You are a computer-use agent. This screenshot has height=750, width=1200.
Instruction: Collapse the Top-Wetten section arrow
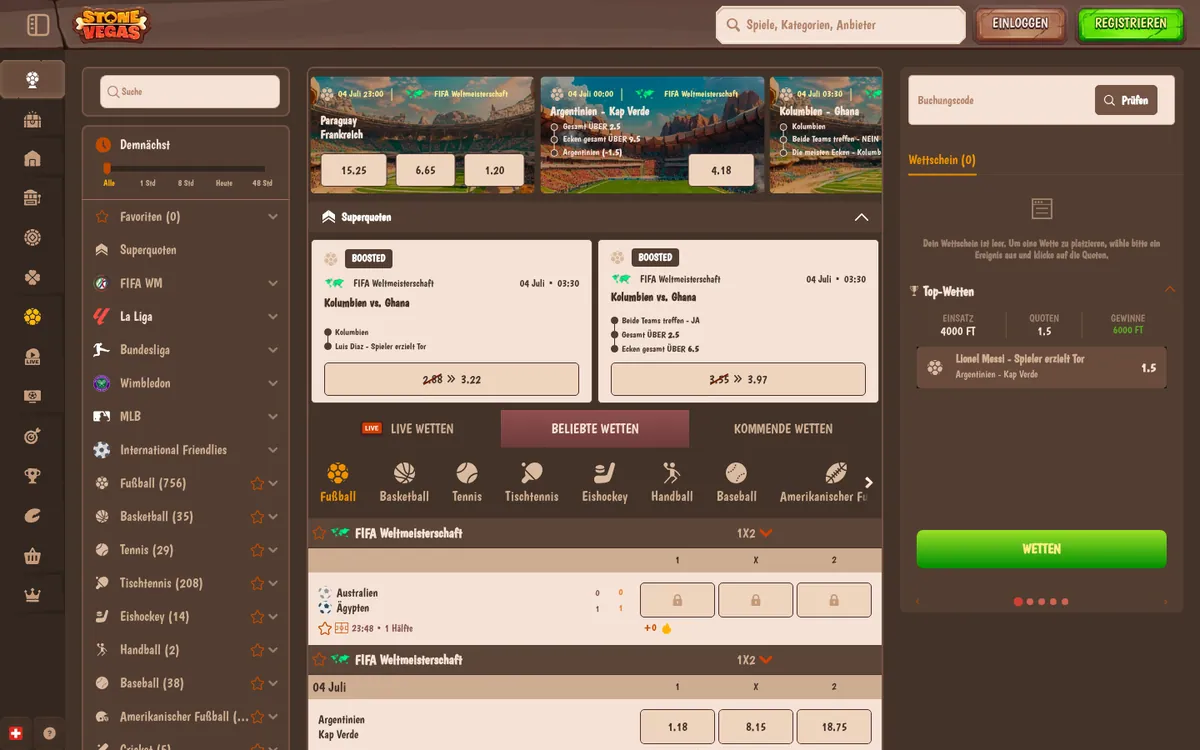(1170, 291)
